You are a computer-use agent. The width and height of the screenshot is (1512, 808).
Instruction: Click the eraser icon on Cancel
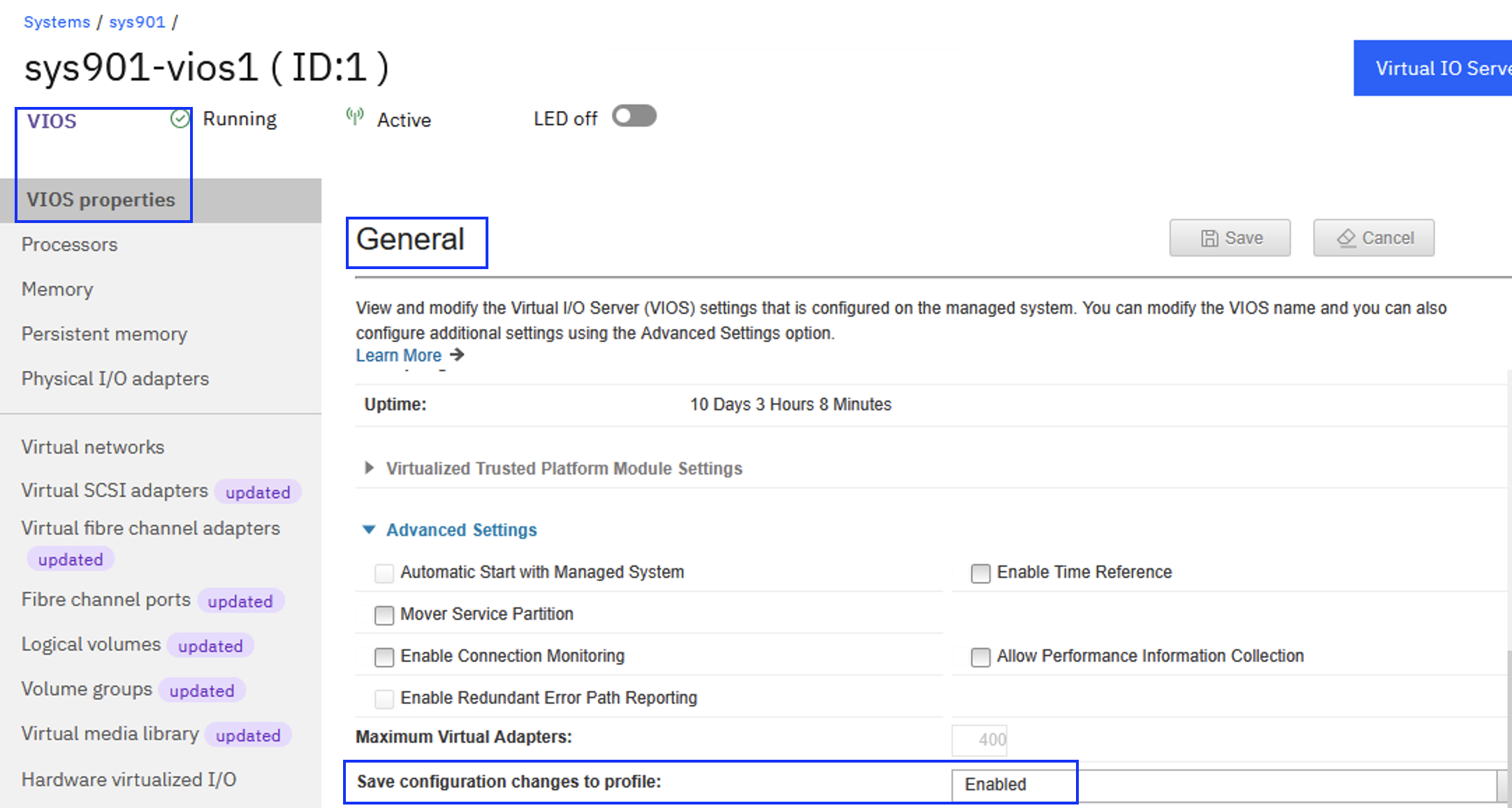1346,238
